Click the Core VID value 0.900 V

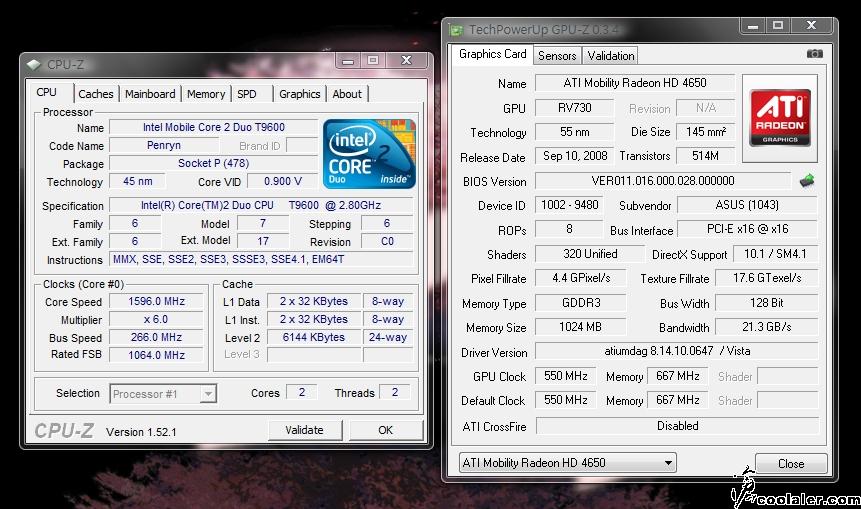pyautogui.click(x=283, y=181)
